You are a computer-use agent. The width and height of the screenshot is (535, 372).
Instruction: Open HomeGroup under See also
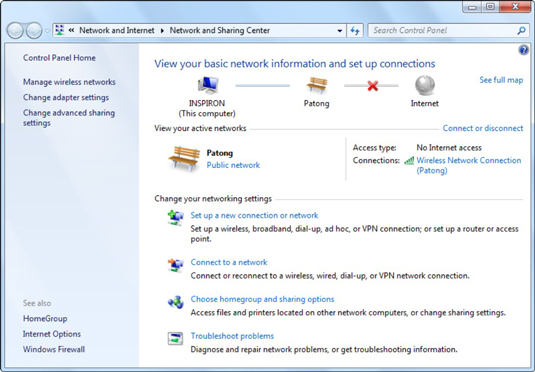tap(45, 318)
